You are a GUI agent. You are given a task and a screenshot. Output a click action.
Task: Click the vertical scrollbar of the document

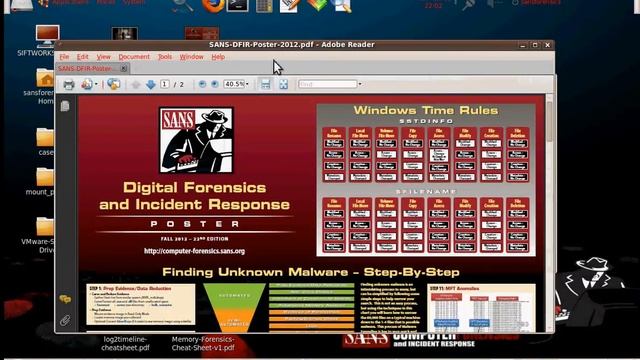point(549,212)
